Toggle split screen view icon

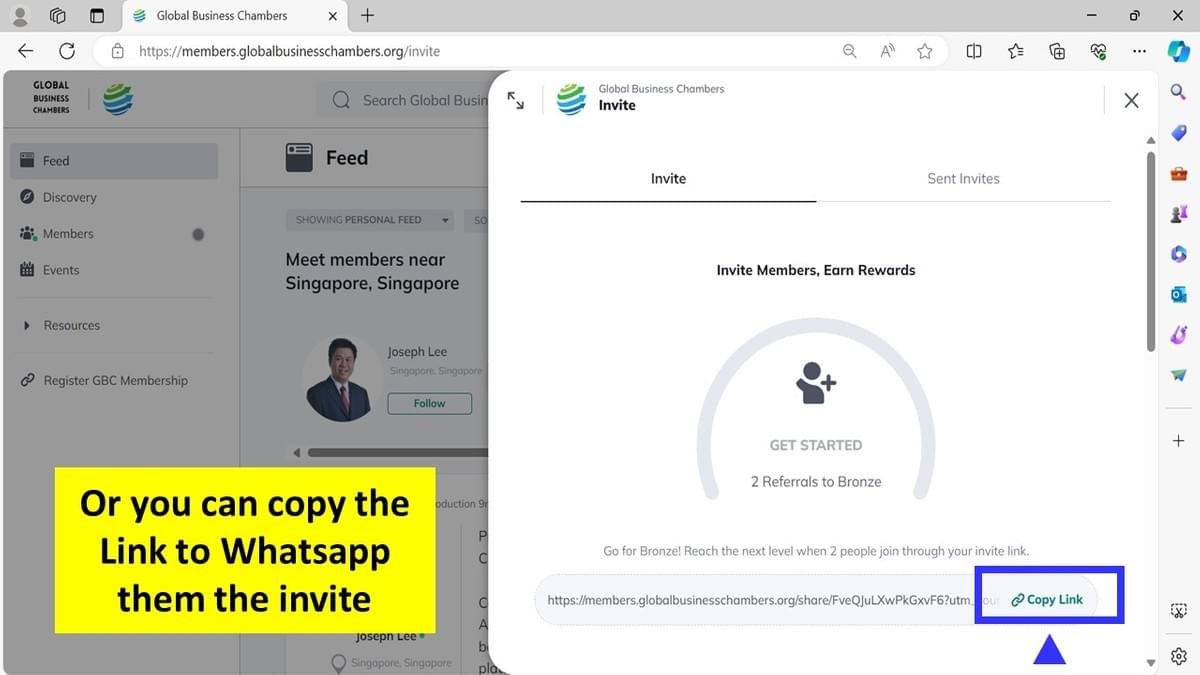click(x=974, y=51)
